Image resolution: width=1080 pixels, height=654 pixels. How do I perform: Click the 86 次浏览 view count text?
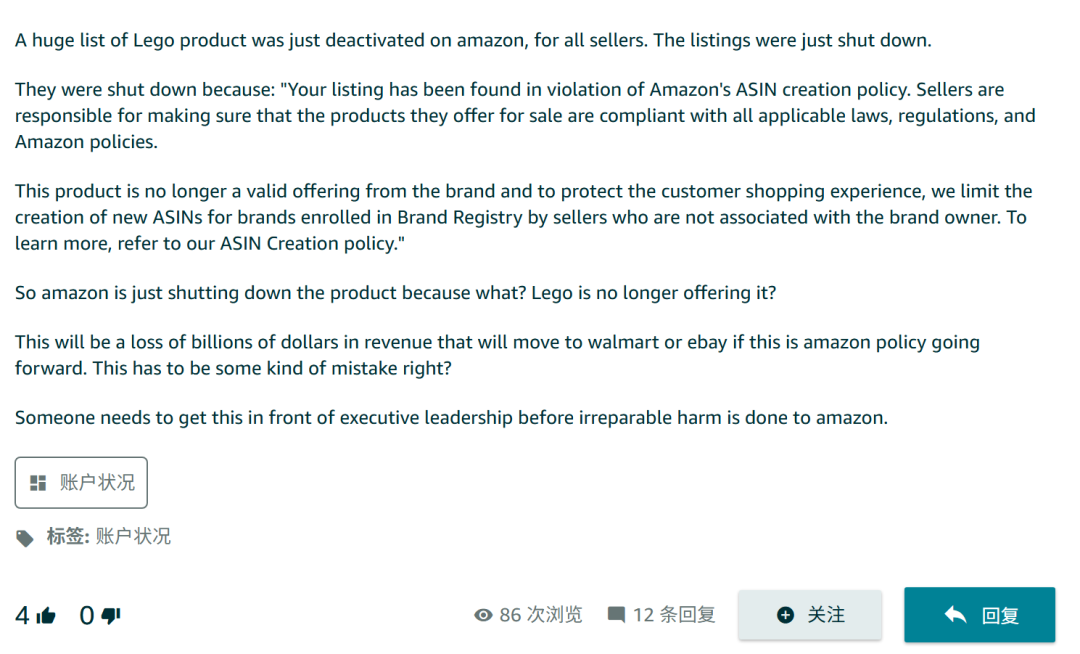(x=540, y=614)
